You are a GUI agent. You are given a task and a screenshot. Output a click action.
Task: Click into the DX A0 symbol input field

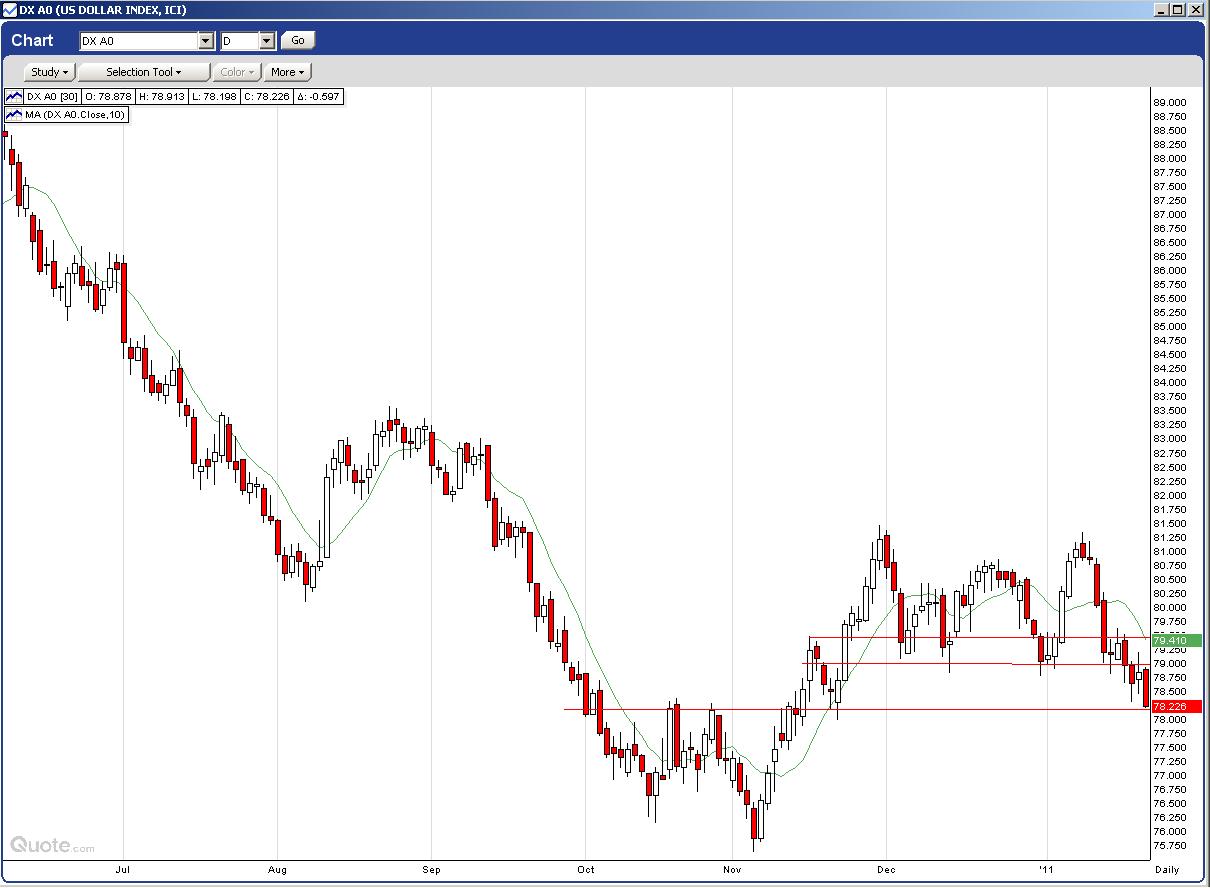point(138,41)
